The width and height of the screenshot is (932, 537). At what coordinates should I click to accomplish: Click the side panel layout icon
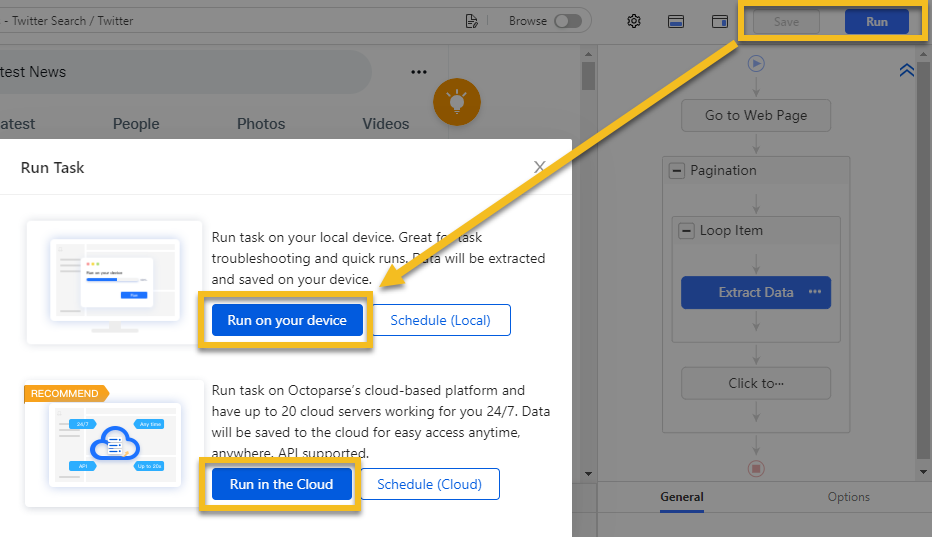coord(719,21)
